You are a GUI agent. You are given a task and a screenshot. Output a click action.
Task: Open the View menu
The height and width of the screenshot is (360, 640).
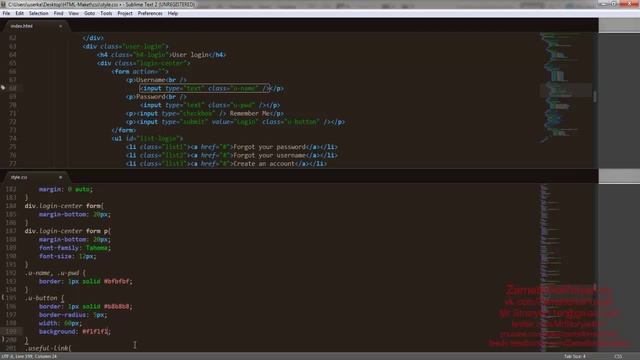[x=73, y=13]
